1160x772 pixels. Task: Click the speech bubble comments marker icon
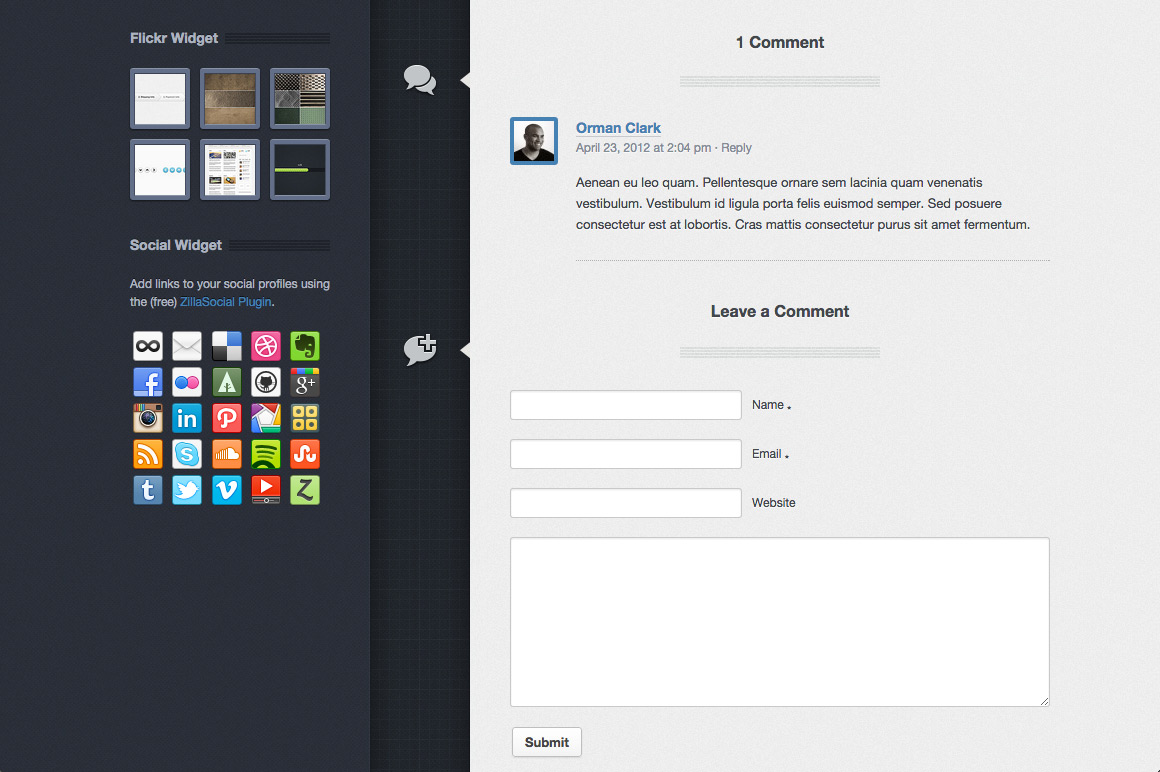[x=419, y=80]
